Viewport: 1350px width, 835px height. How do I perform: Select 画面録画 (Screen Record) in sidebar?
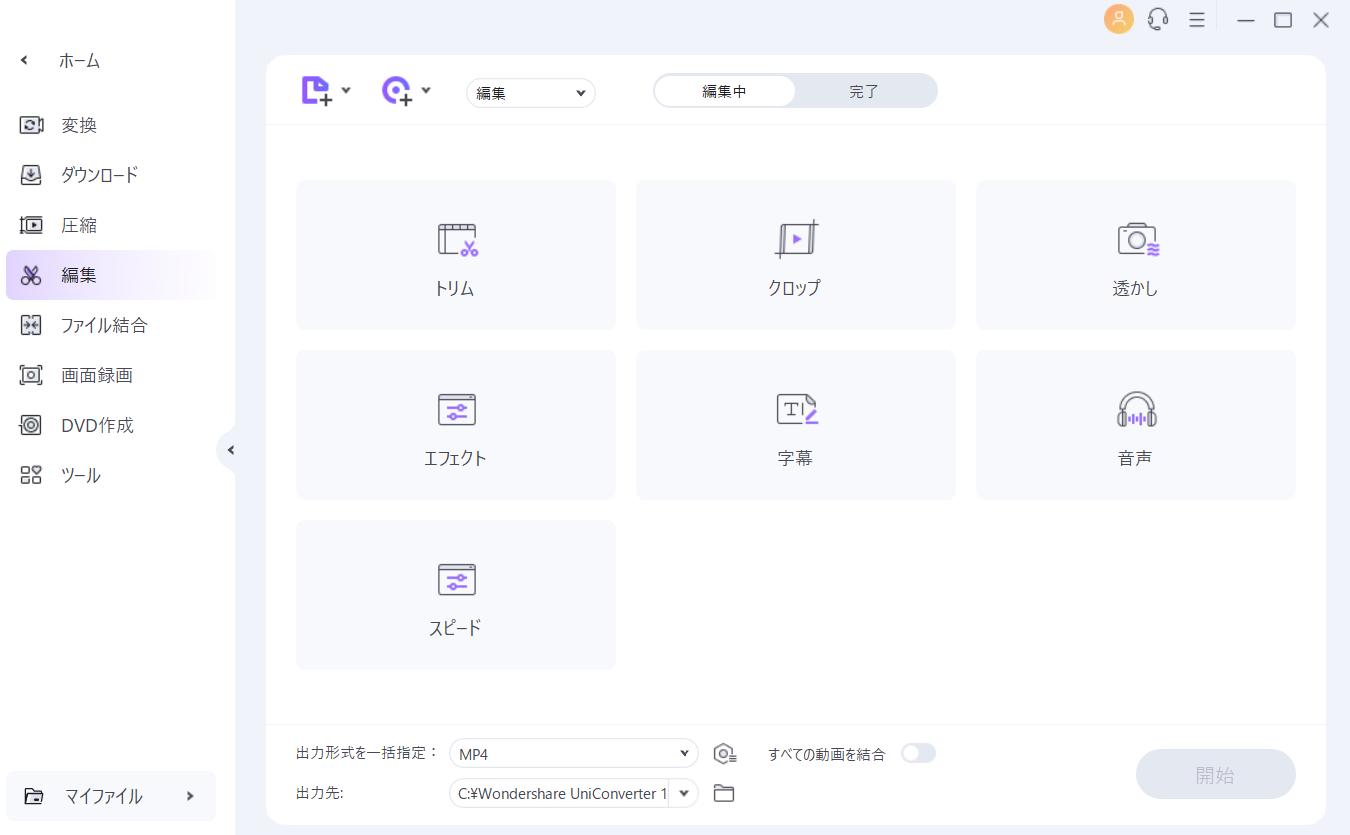point(110,375)
